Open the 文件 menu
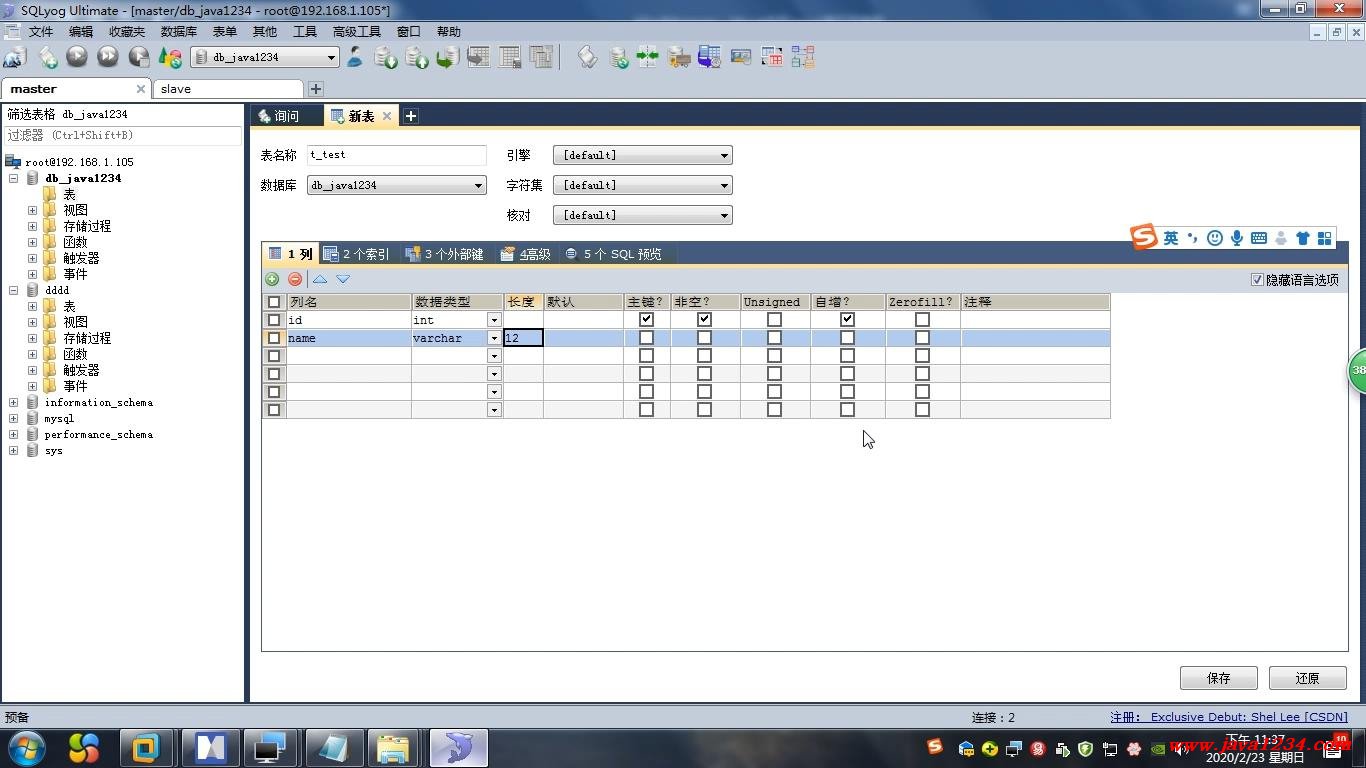Image resolution: width=1366 pixels, height=768 pixels. tap(41, 32)
